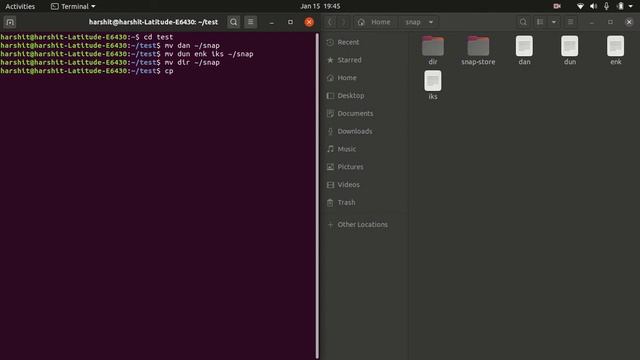The image size is (640, 360).
Task: Select Music in sidebar
Action: 365,149
